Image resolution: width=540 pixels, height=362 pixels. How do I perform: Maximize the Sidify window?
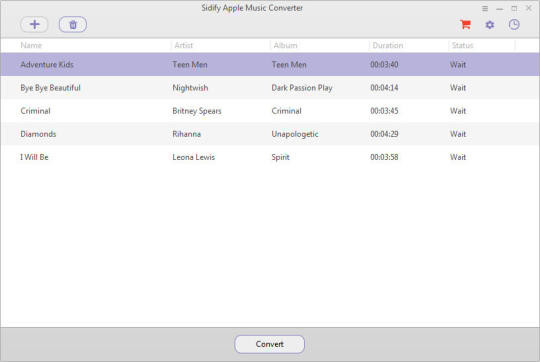[514, 8]
